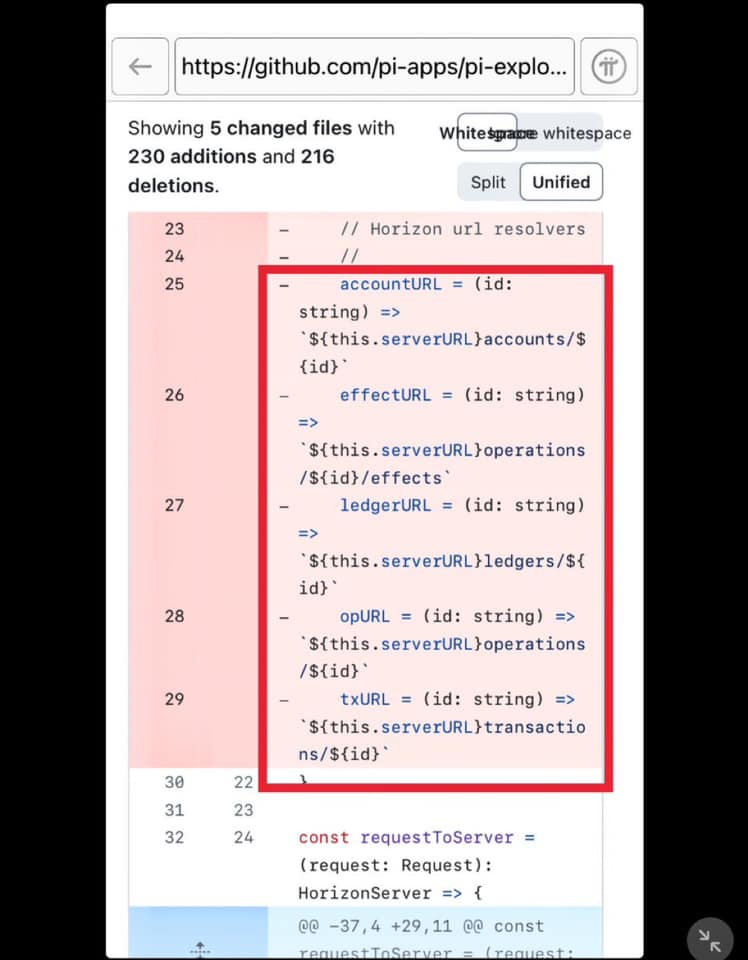
Task: Click new line number 24
Action: click(243, 837)
